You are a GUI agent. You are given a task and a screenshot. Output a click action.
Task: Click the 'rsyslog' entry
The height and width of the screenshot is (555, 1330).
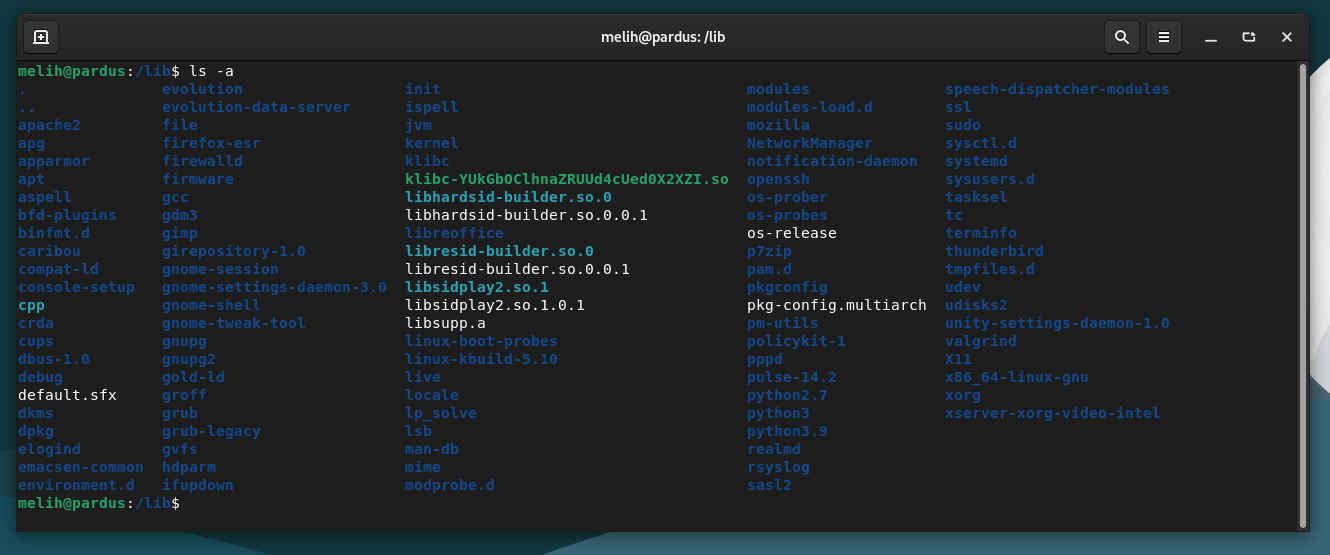tap(778, 467)
